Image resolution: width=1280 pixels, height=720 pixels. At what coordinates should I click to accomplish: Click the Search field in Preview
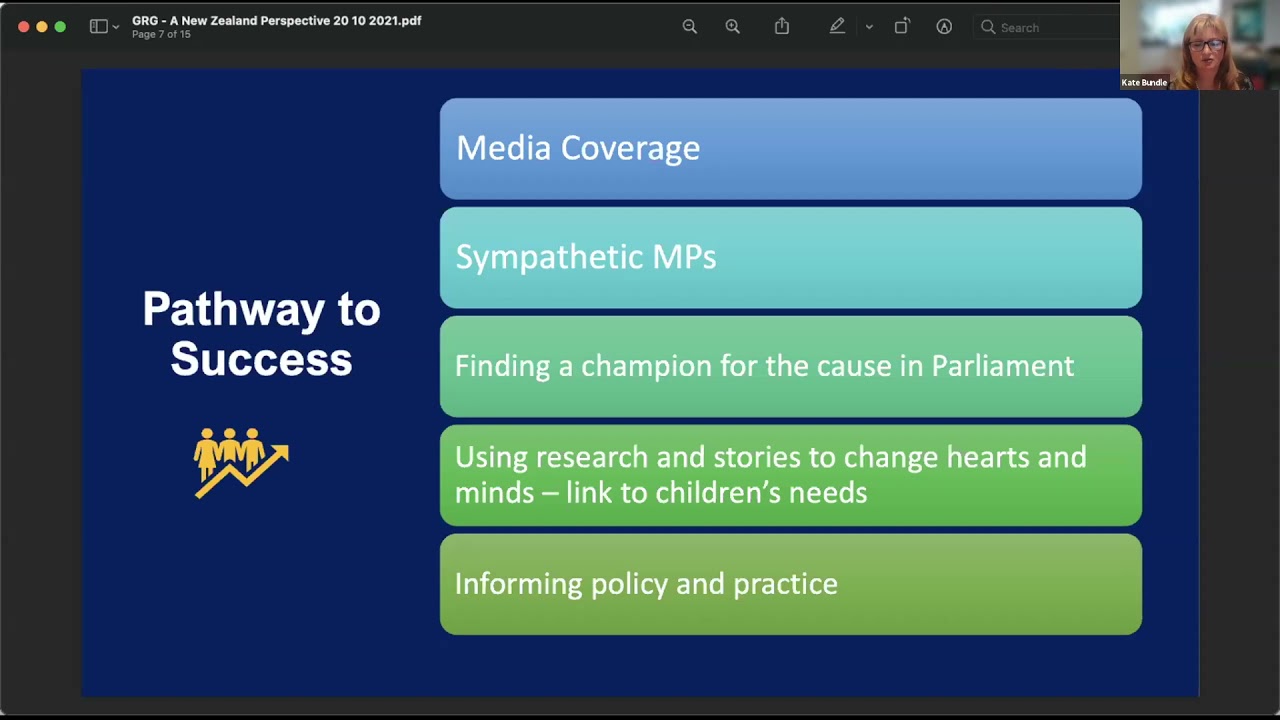1046,27
